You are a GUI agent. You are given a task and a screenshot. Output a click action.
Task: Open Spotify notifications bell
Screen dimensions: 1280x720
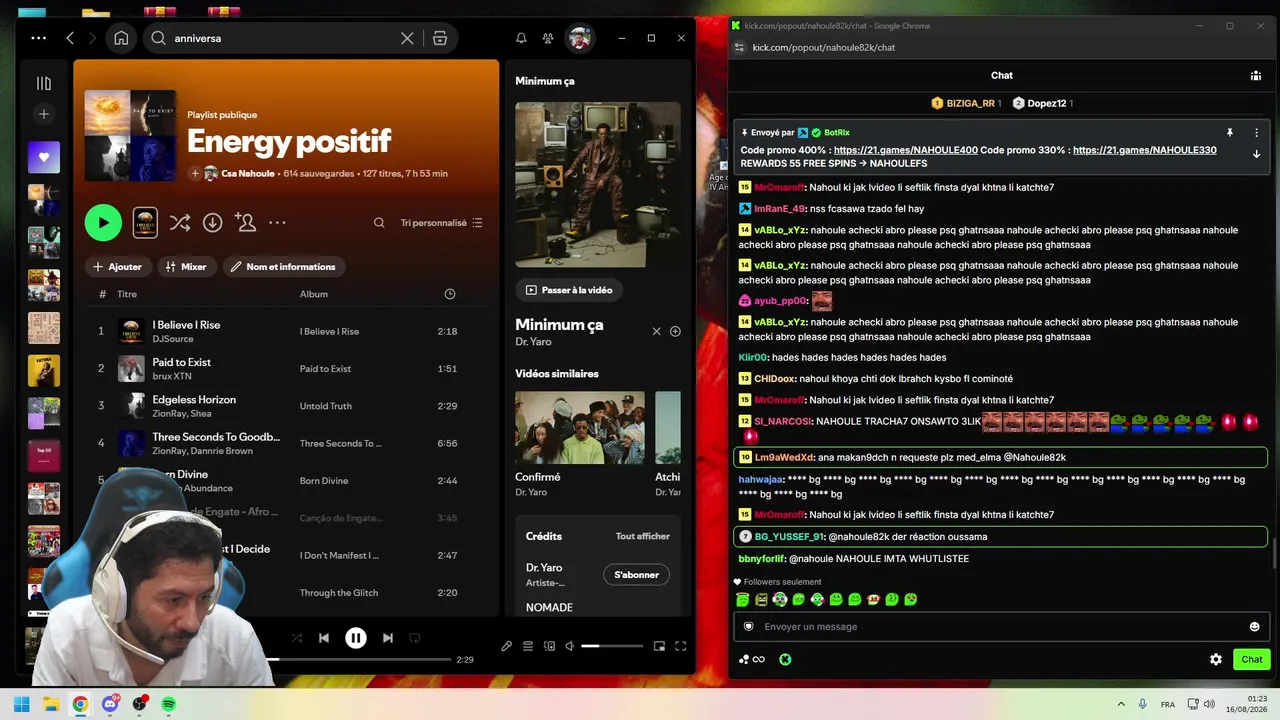(x=521, y=38)
